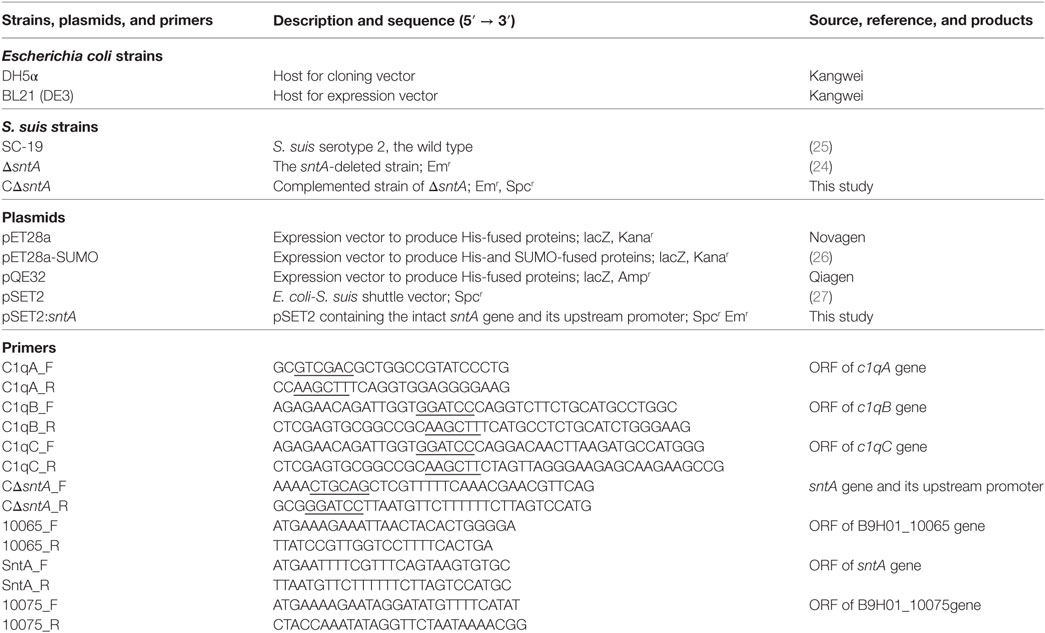Open reference 24 for ΔsntA strain
The width and height of the screenshot is (1045, 633).
[x=820, y=167]
